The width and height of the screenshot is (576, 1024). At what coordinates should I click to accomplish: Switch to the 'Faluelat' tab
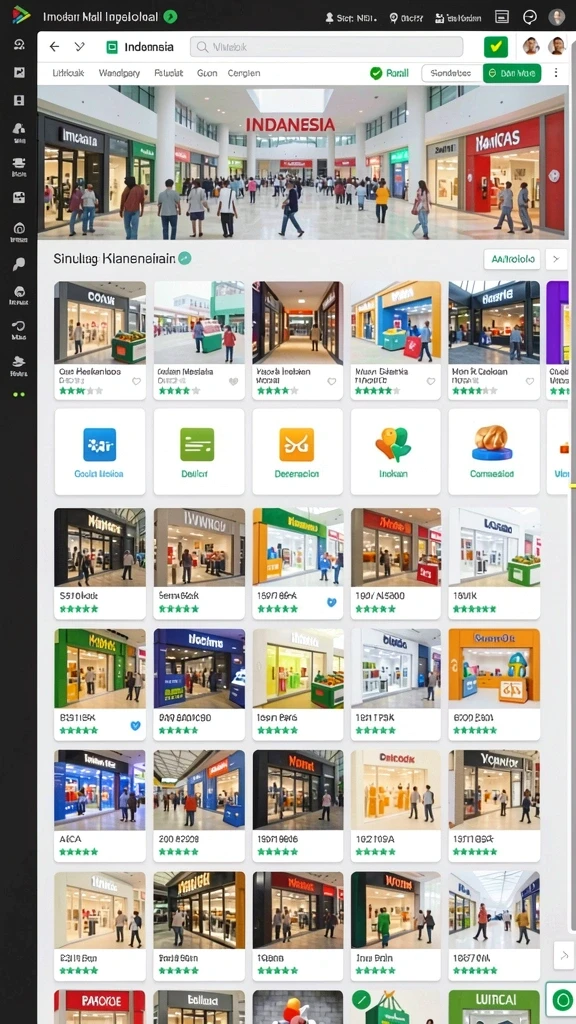pyautogui.click(x=168, y=73)
